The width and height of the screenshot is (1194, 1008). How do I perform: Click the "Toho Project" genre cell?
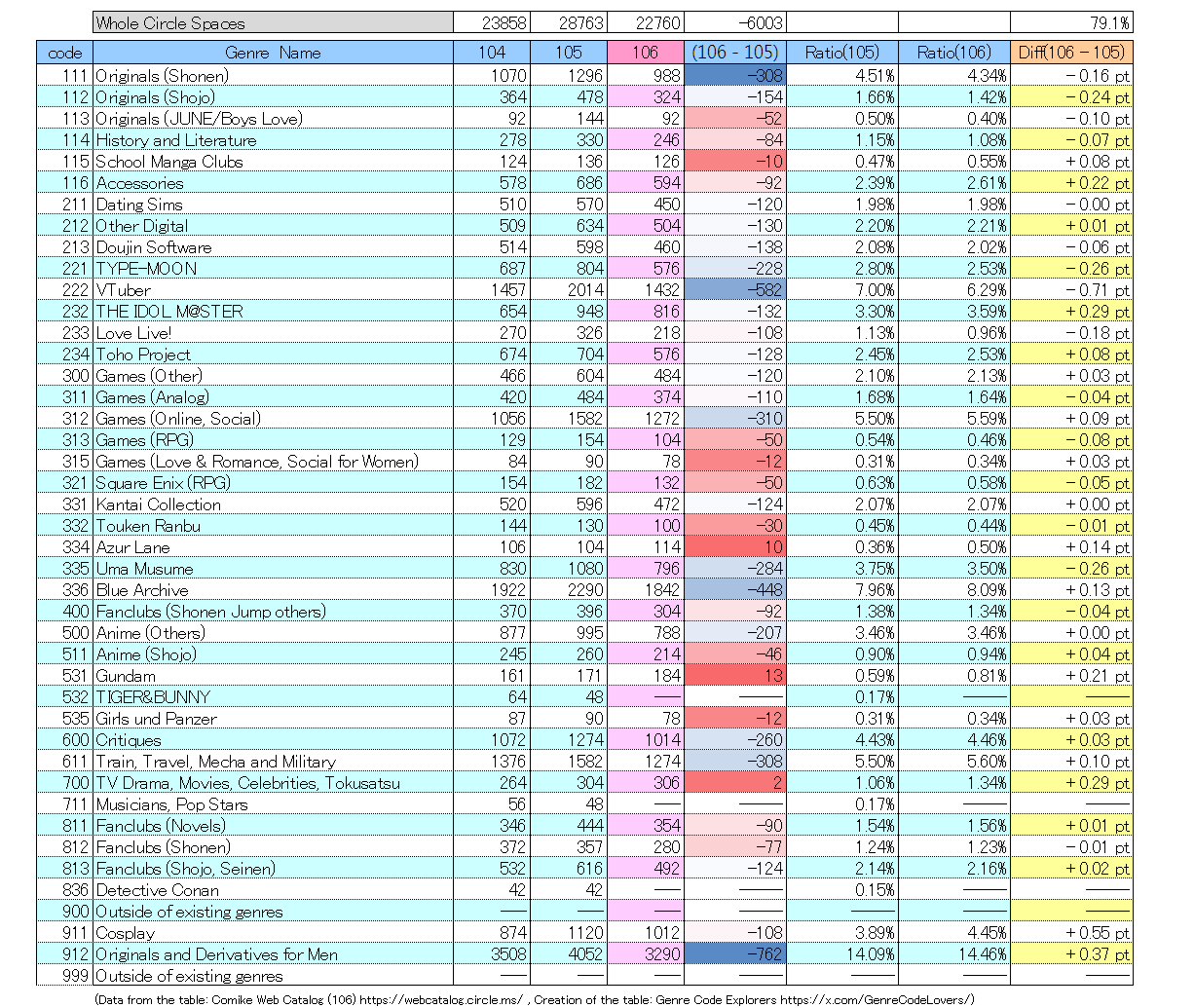273,355
